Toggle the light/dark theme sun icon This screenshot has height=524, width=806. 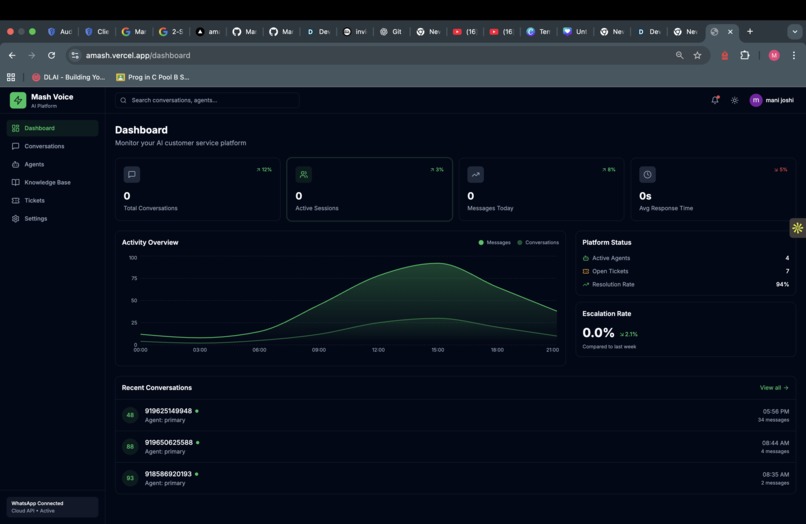pyautogui.click(x=735, y=100)
